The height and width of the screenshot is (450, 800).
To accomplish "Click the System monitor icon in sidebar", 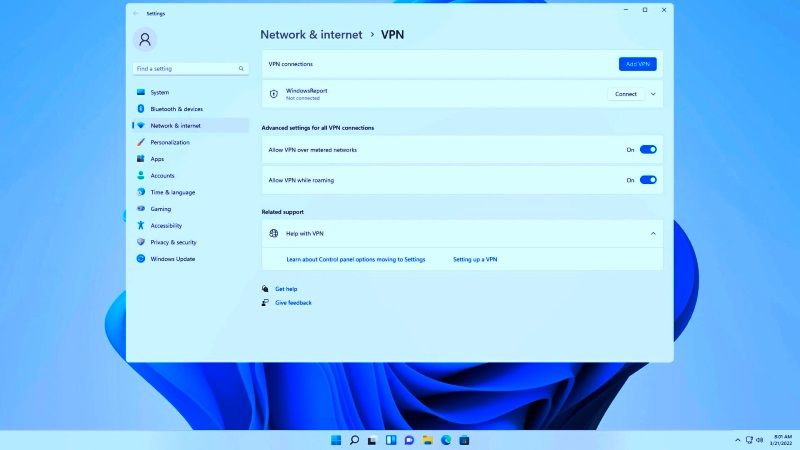I will click(141, 92).
